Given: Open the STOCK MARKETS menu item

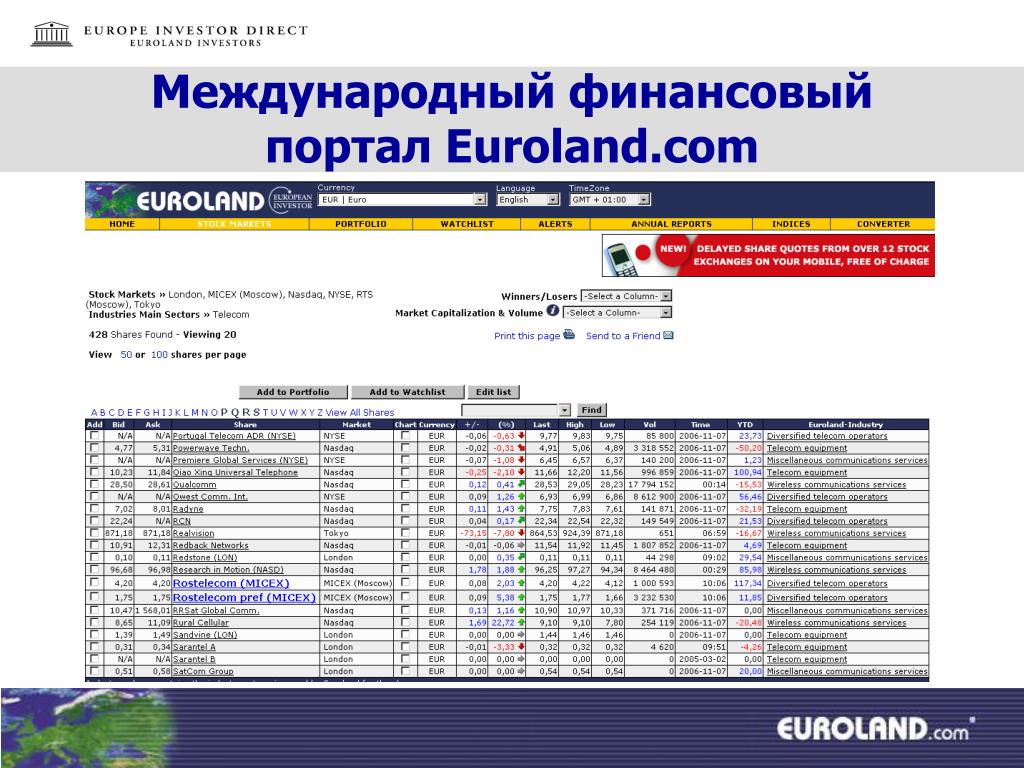Looking at the screenshot, I should 234,224.
